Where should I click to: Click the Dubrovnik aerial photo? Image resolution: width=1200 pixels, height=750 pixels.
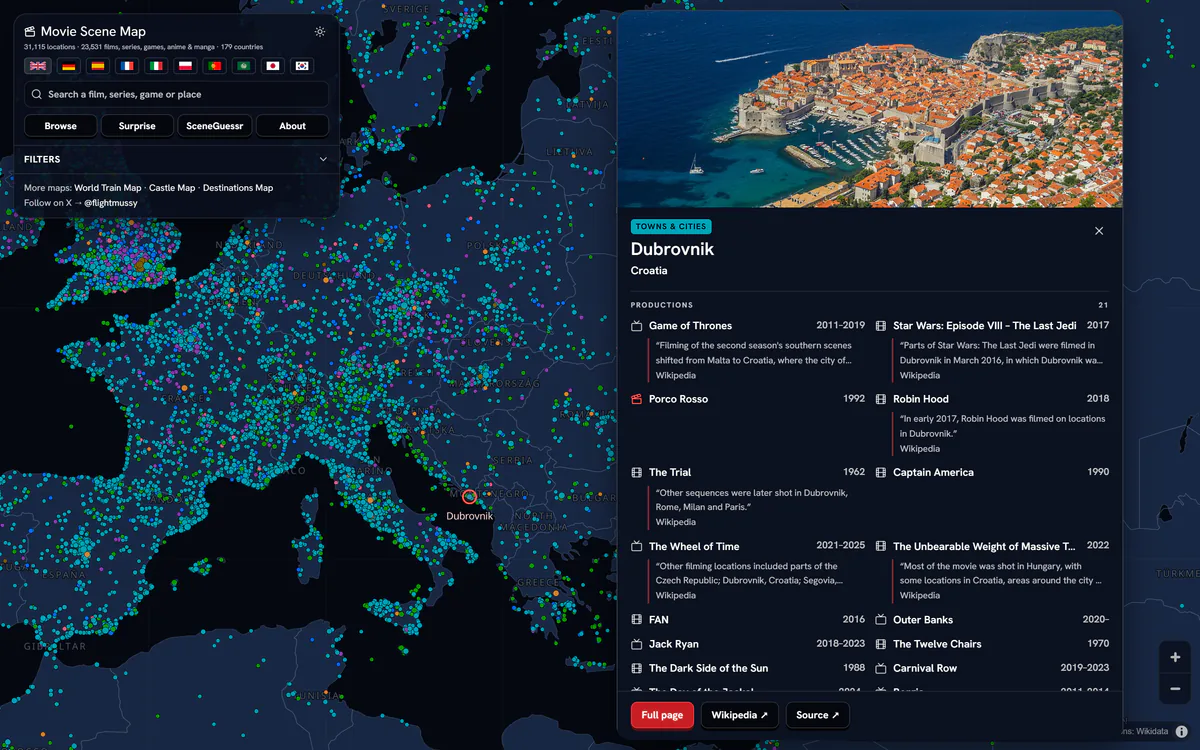870,109
